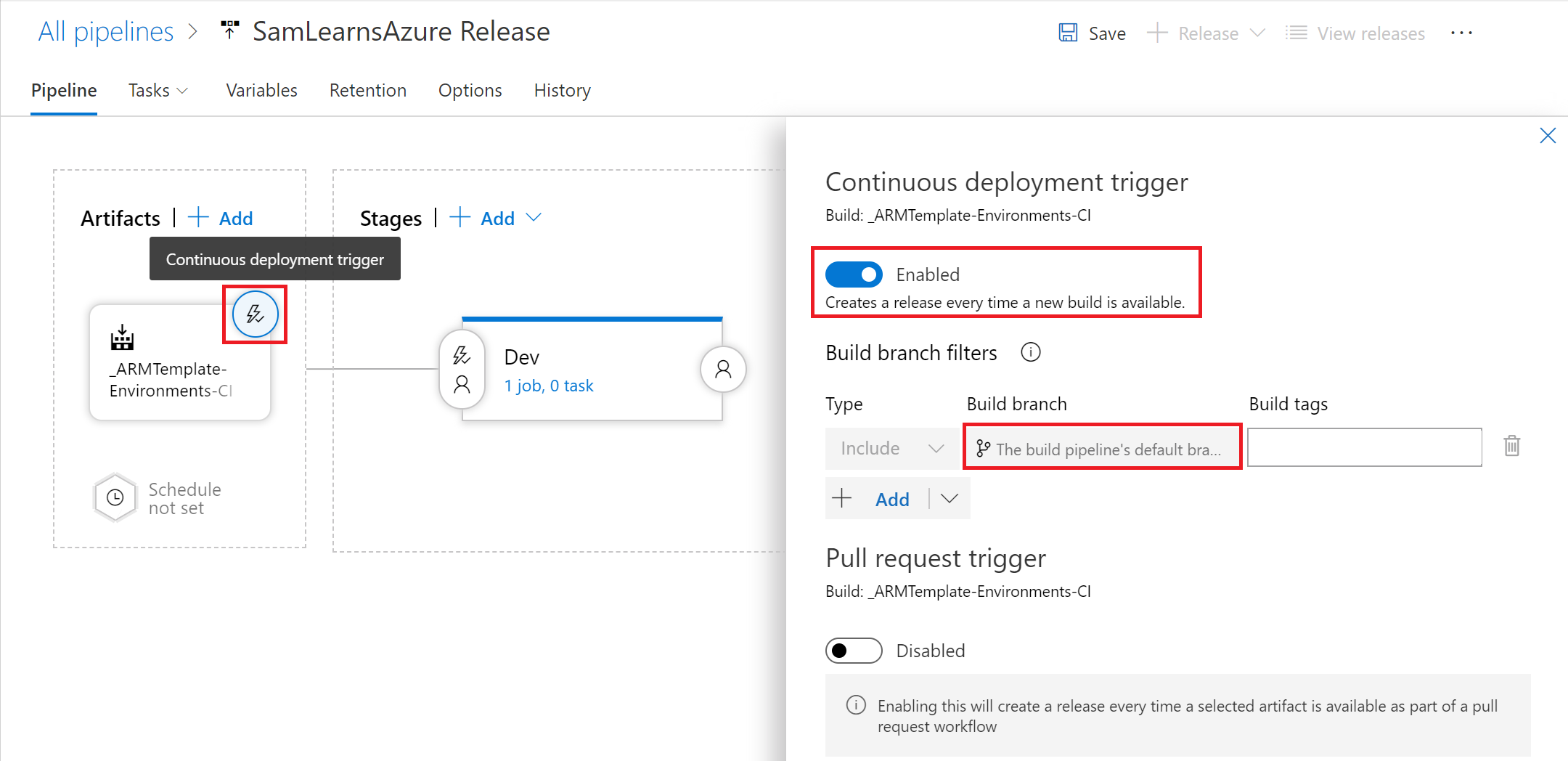Click into the Build tags input field

click(1364, 447)
